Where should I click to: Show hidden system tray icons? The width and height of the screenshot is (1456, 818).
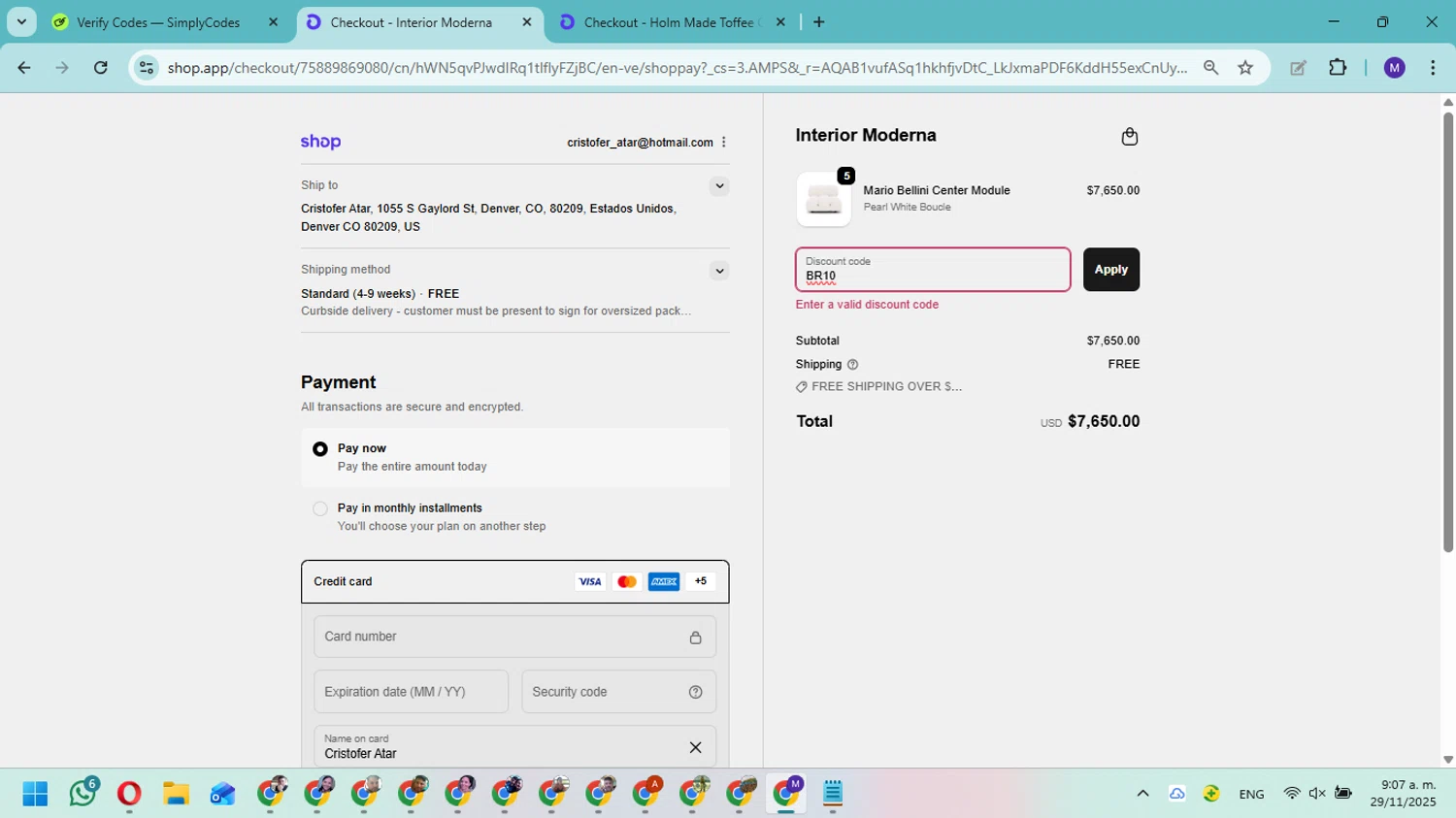click(1142, 794)
